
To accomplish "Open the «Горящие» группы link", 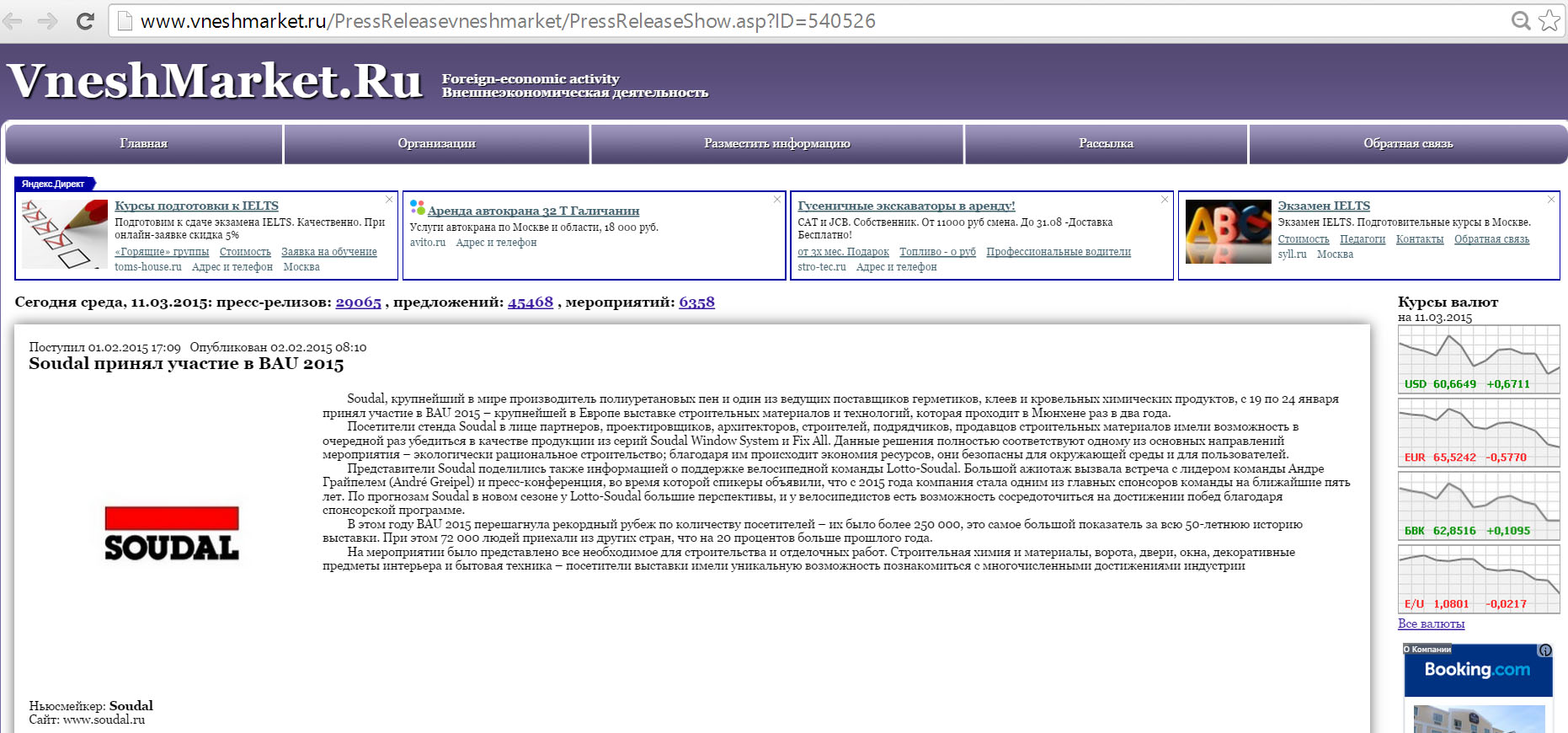I will (x=162, y=252).
